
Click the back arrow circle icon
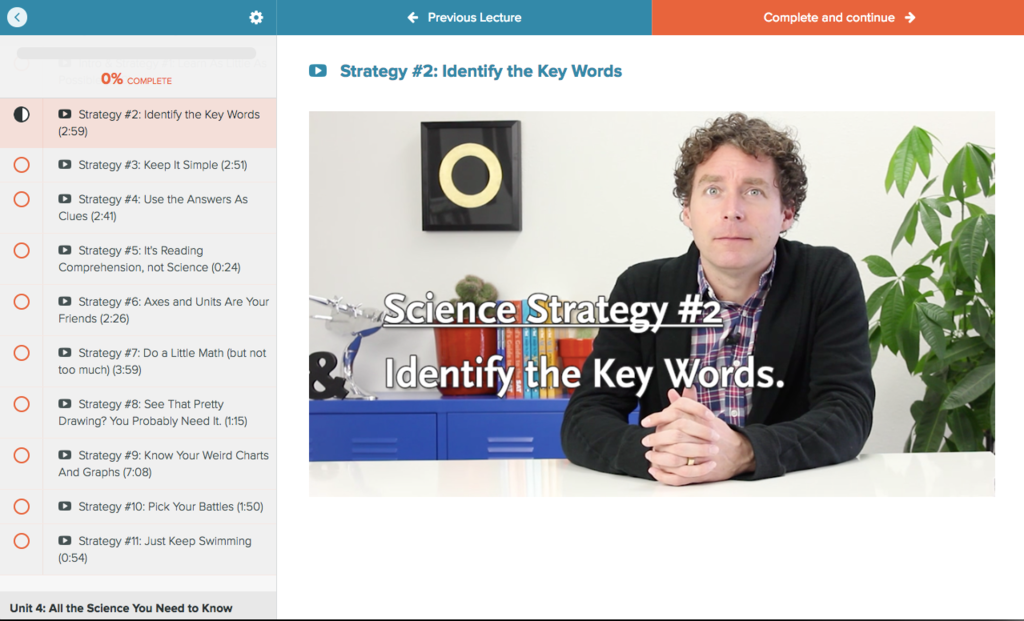point(17,17)
